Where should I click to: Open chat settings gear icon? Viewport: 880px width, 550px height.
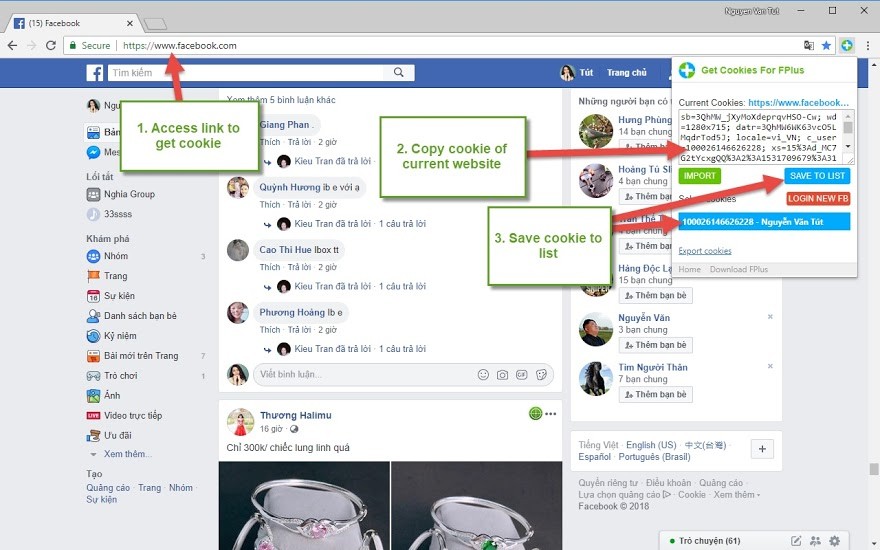click(x=835, y=541)
